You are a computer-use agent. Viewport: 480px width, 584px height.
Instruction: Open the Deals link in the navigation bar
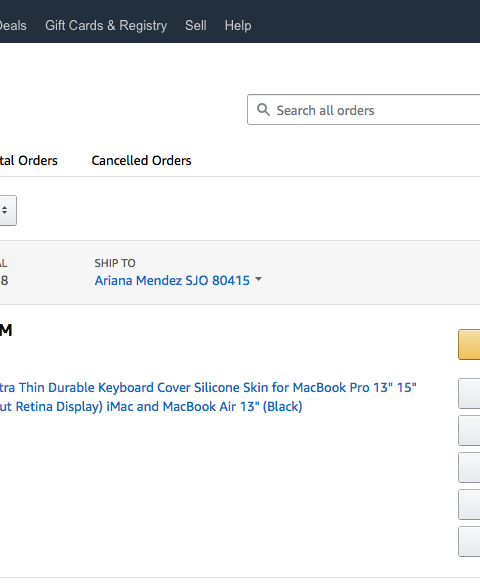(x=13, y=26)
